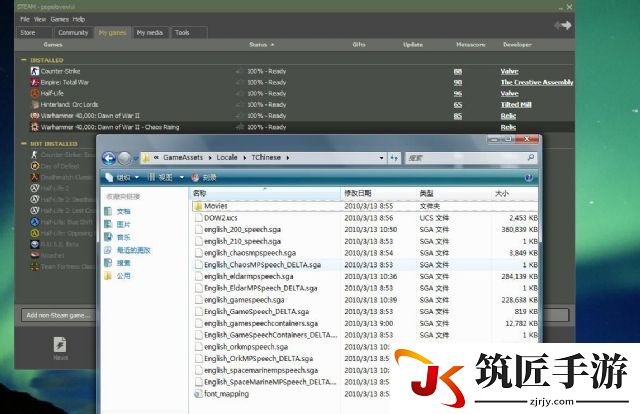The height and width of the screenshot is (414, 640).
Task: Click the Chaos Rising game icon
Action: pos(35,127)
